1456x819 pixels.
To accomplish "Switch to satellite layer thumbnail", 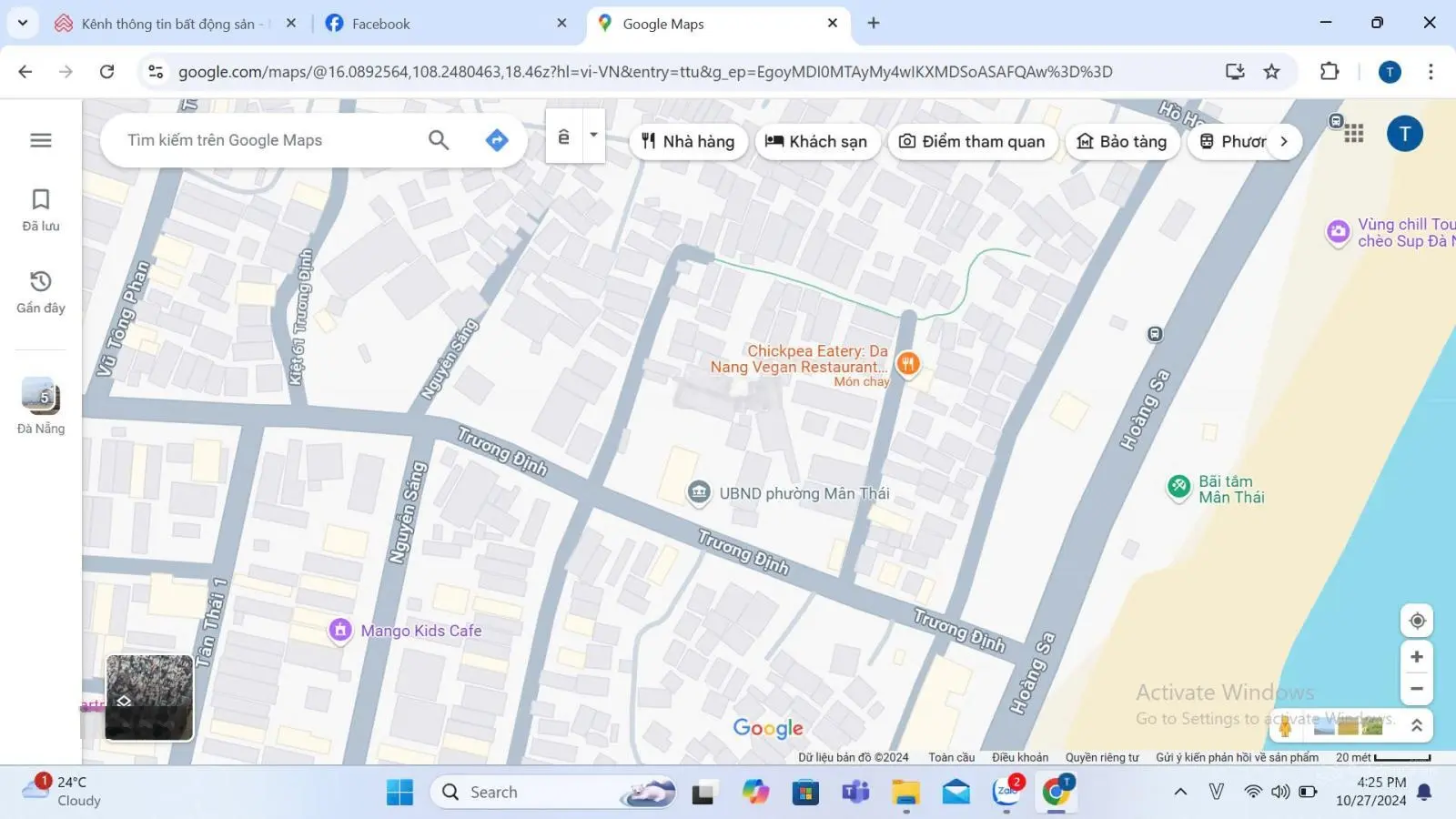I will 148,697.
